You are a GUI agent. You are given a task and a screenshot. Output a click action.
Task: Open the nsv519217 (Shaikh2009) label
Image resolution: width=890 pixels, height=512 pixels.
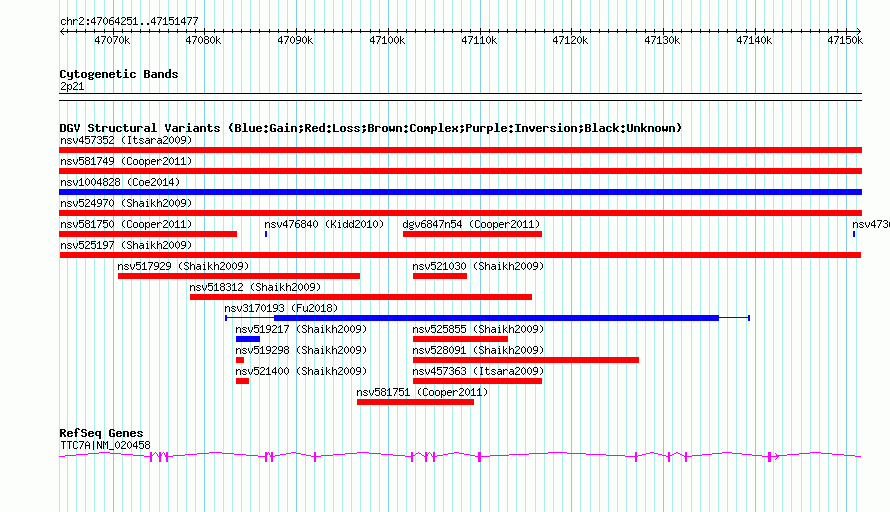click(301, 329)
